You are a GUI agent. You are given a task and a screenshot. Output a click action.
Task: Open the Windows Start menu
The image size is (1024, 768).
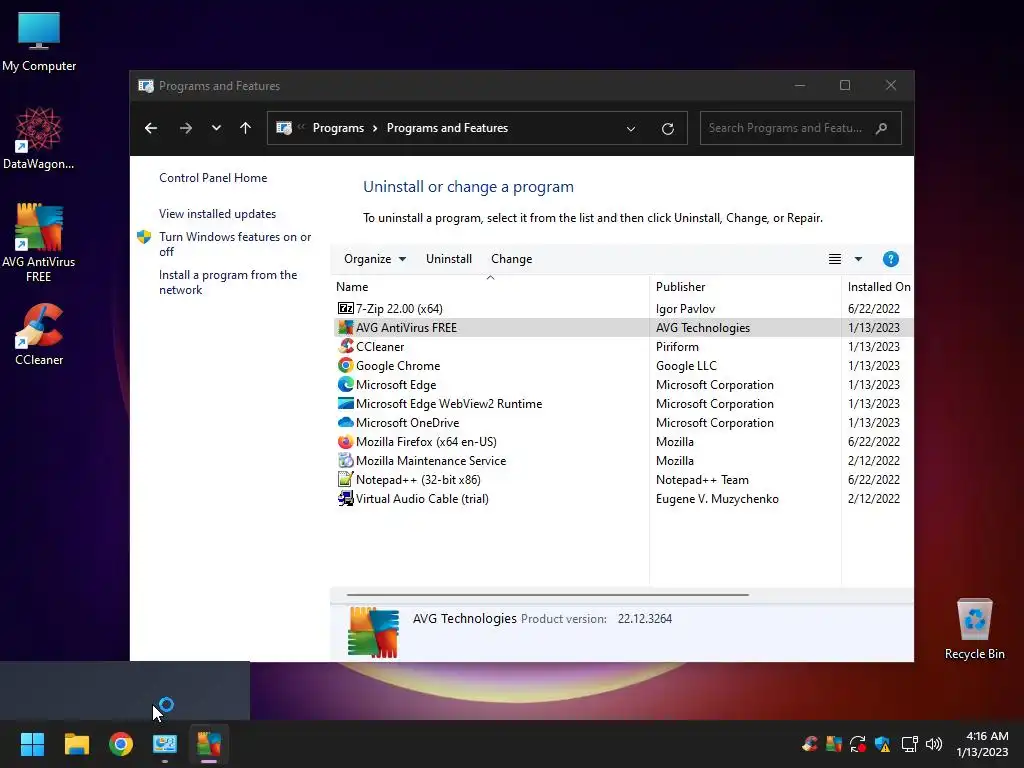pos(32,744)
